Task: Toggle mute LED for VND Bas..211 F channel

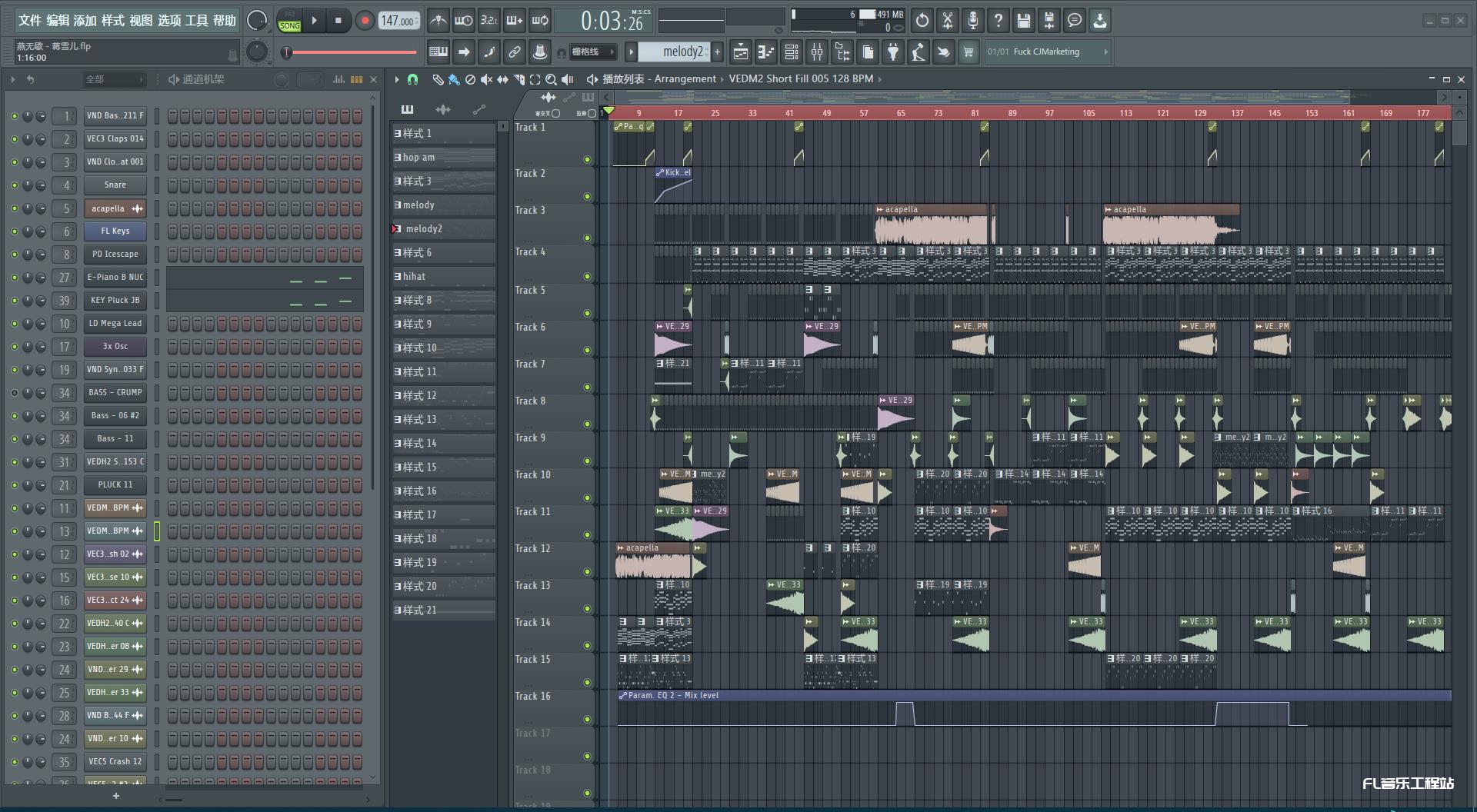Action: 14,116
